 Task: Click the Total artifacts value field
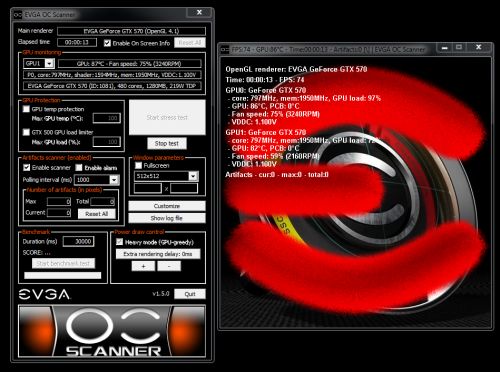103,201
